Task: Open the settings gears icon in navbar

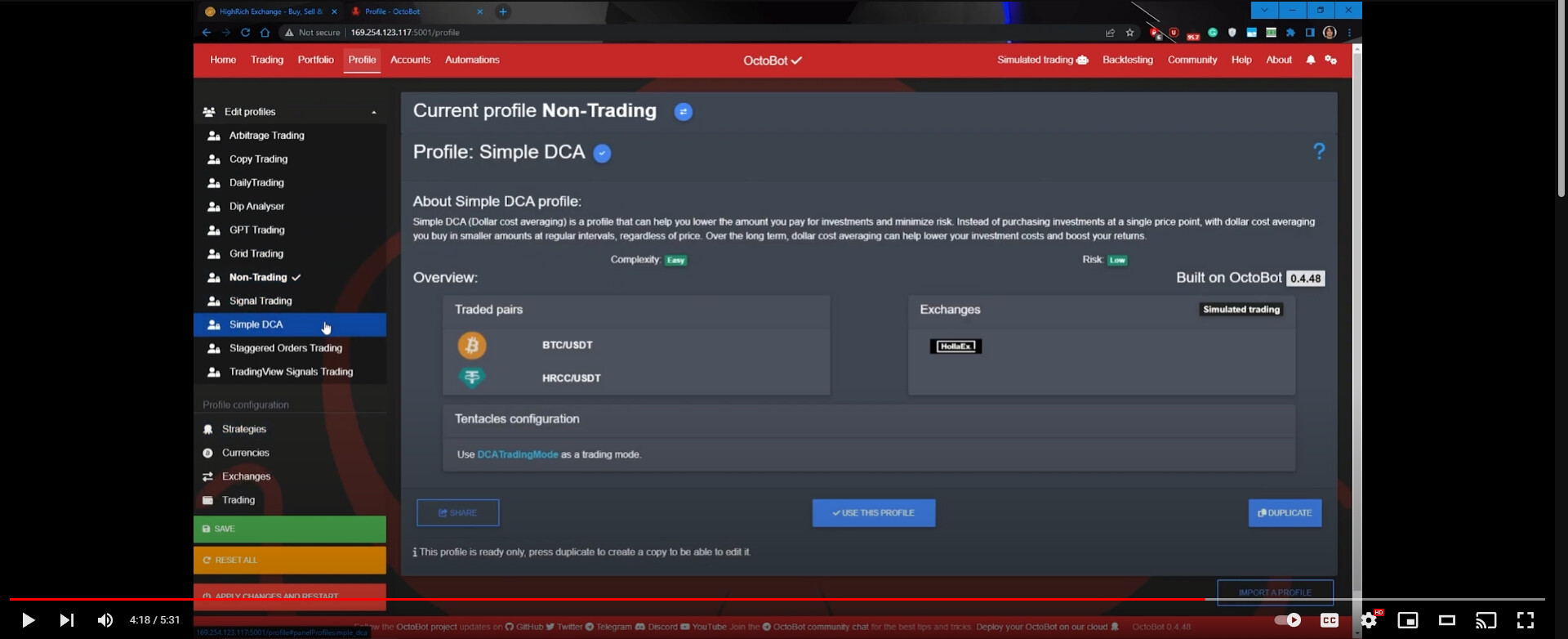Action: tap(1330, 60)
